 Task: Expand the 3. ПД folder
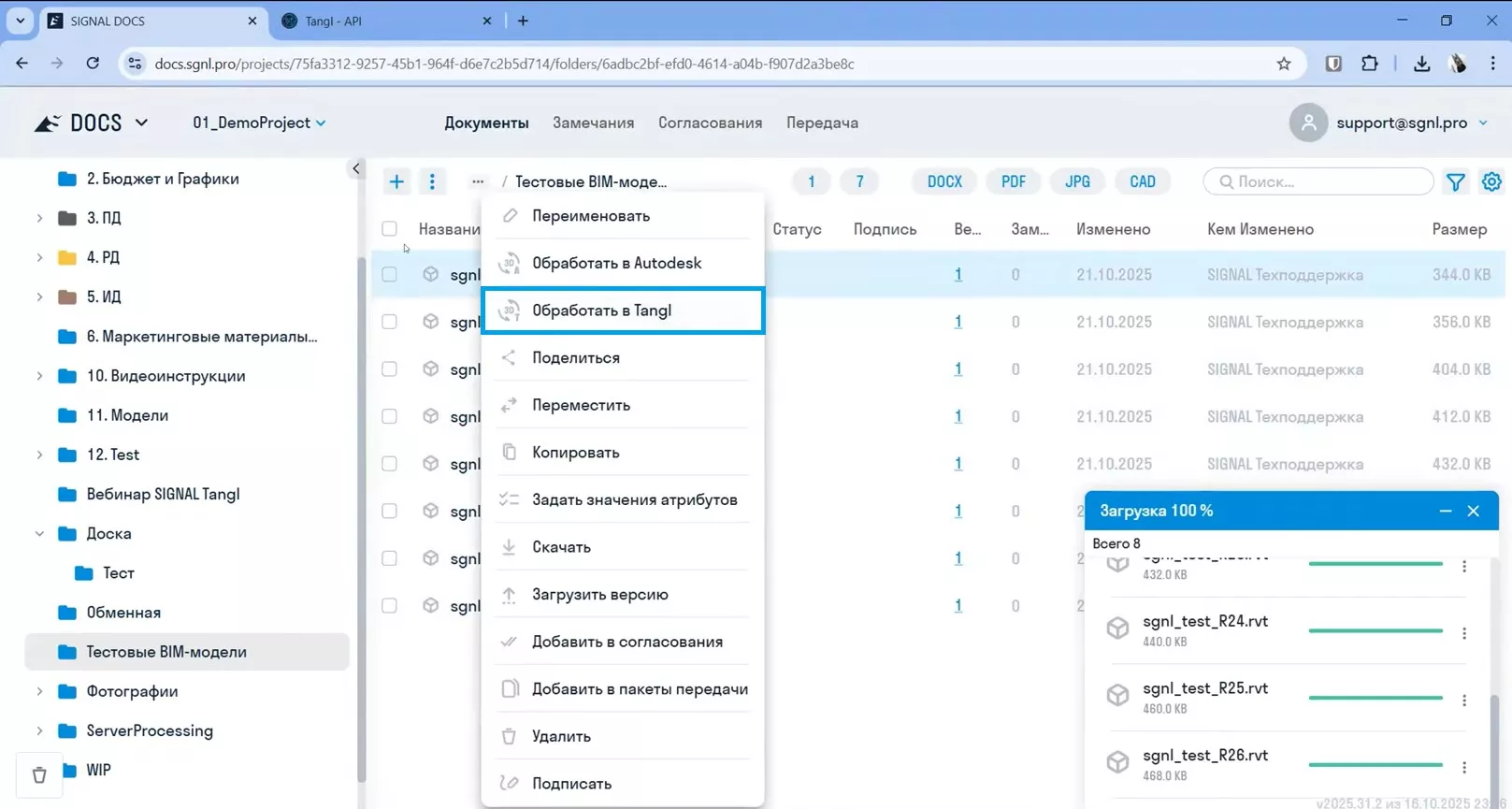[39, 218]
